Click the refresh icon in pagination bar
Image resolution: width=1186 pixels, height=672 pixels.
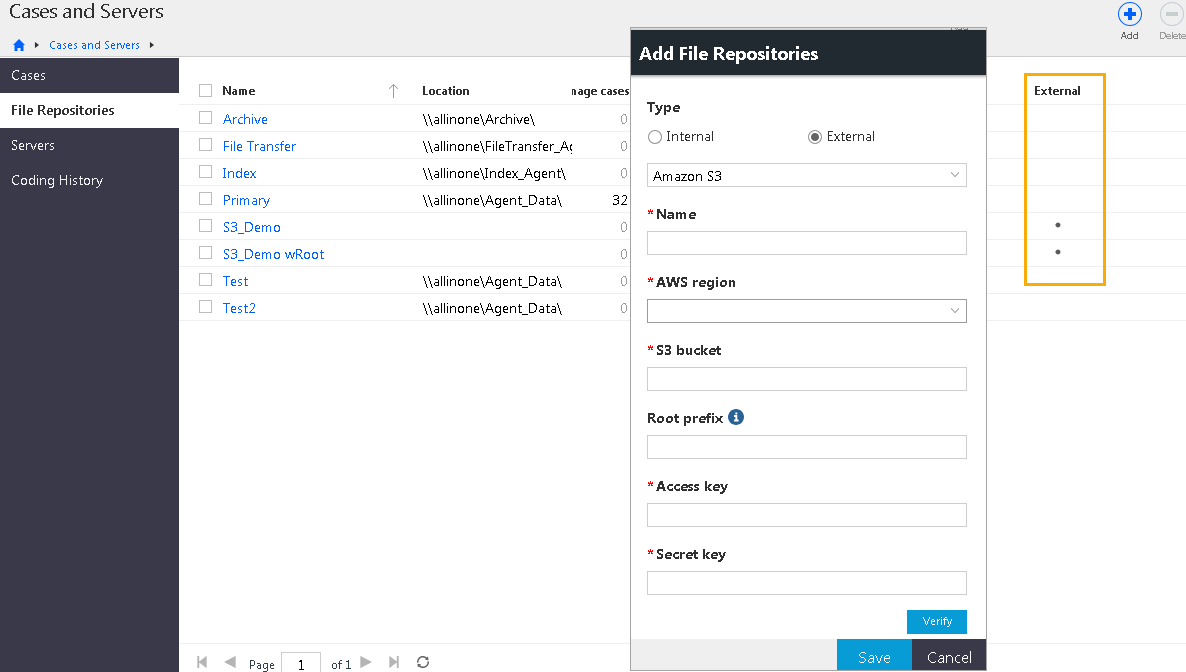[423, 662]
